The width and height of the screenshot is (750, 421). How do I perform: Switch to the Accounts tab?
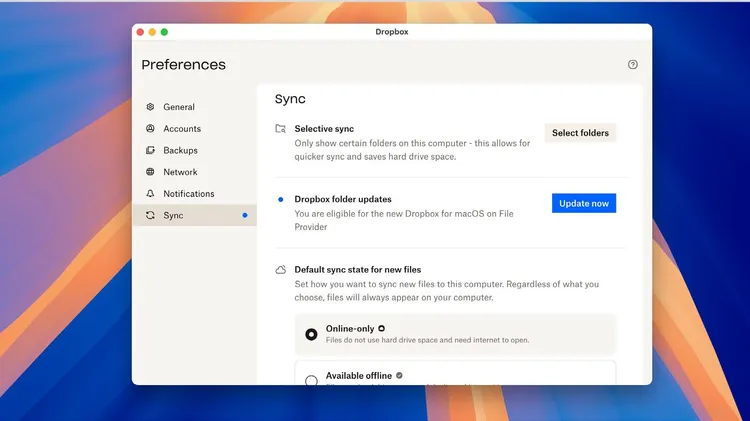tap(194, 128)
